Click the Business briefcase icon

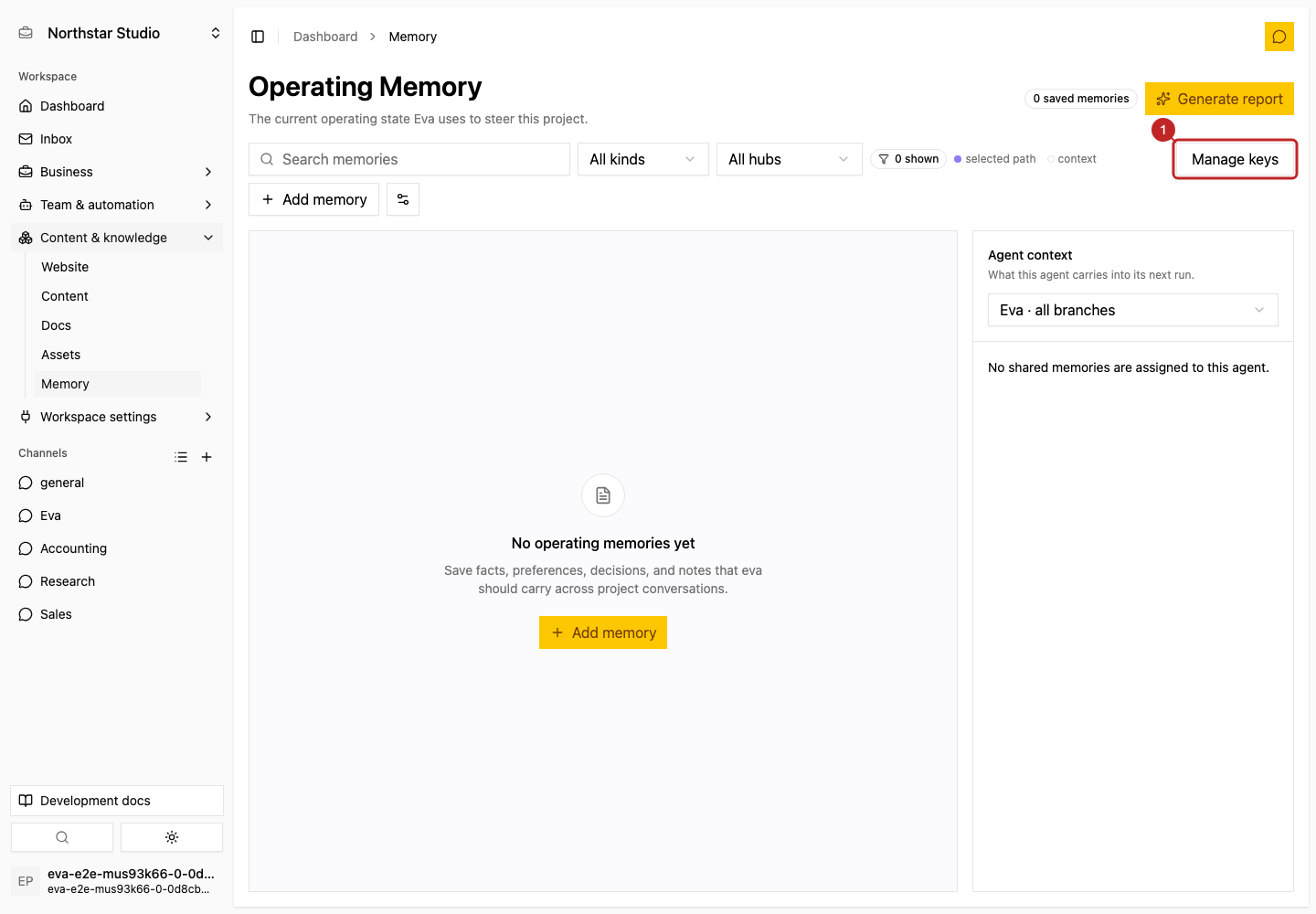pyautogui.click(x=26, y=172)
